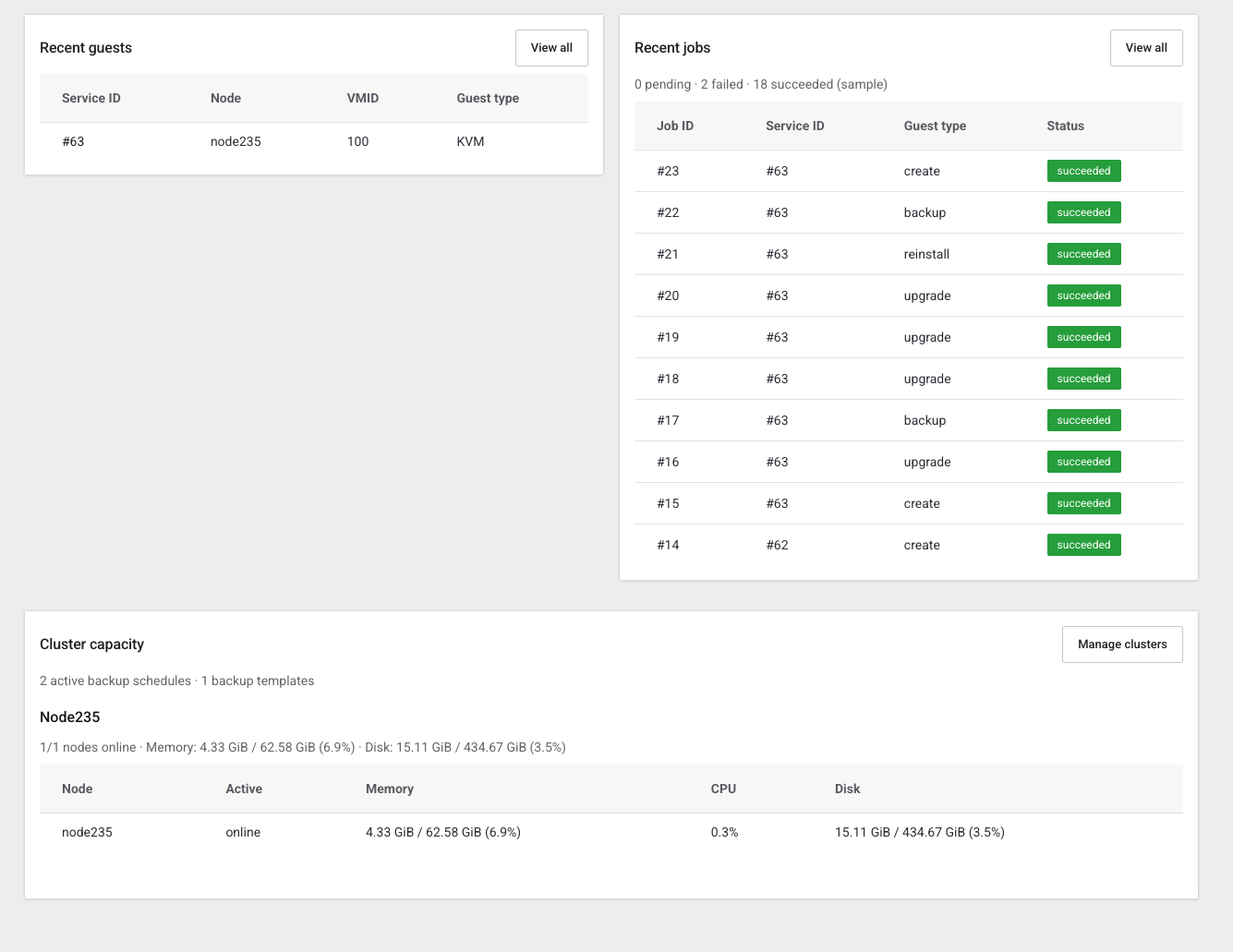Click succeeded status of job #14
This screenshot has width=1233, height=952.
1083,545
